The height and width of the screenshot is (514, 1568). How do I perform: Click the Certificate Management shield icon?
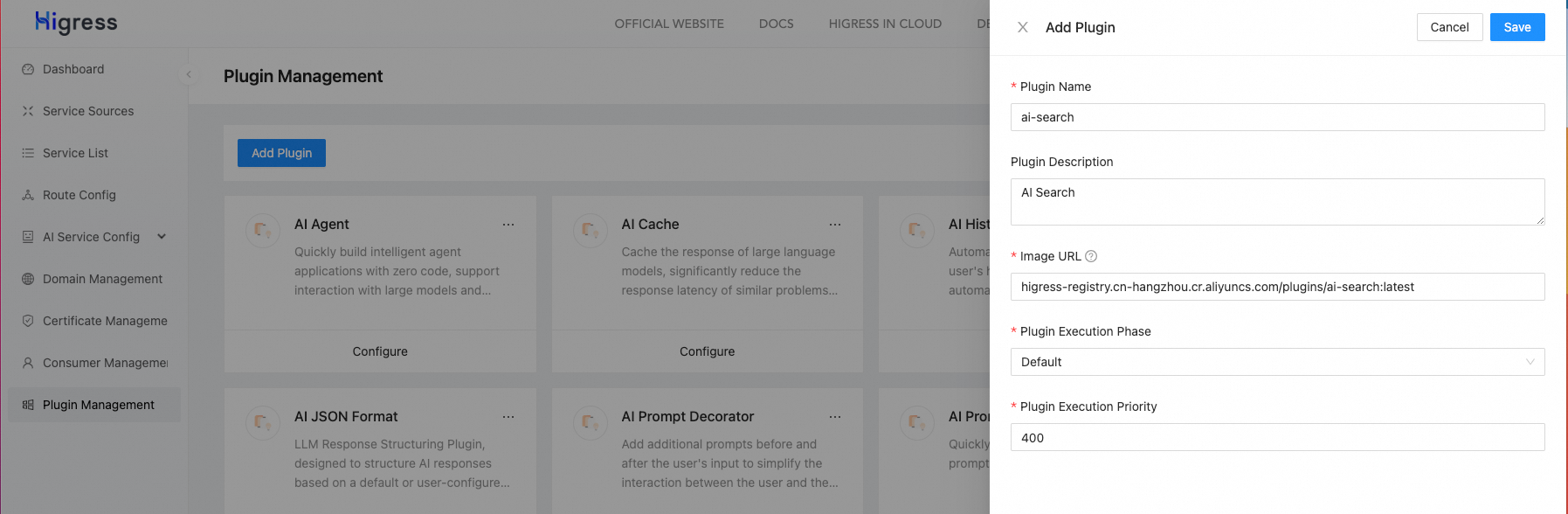click(28, 321)
